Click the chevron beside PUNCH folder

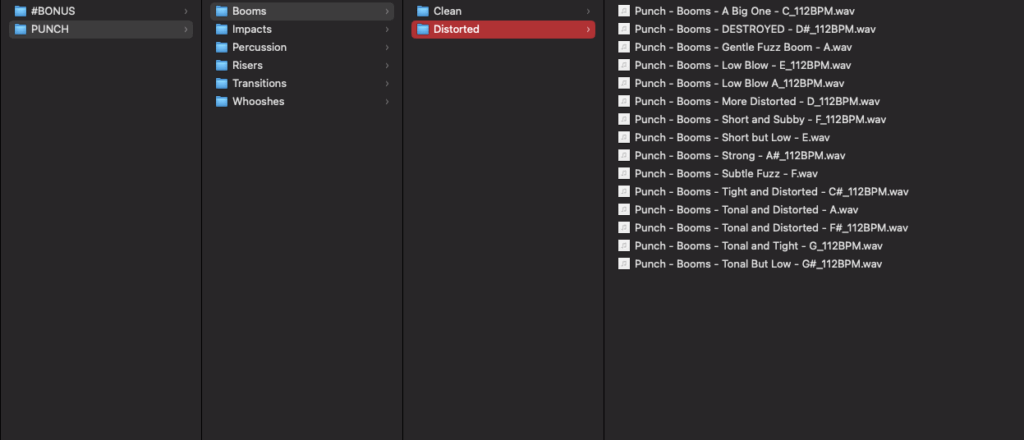tap(186, 29)
